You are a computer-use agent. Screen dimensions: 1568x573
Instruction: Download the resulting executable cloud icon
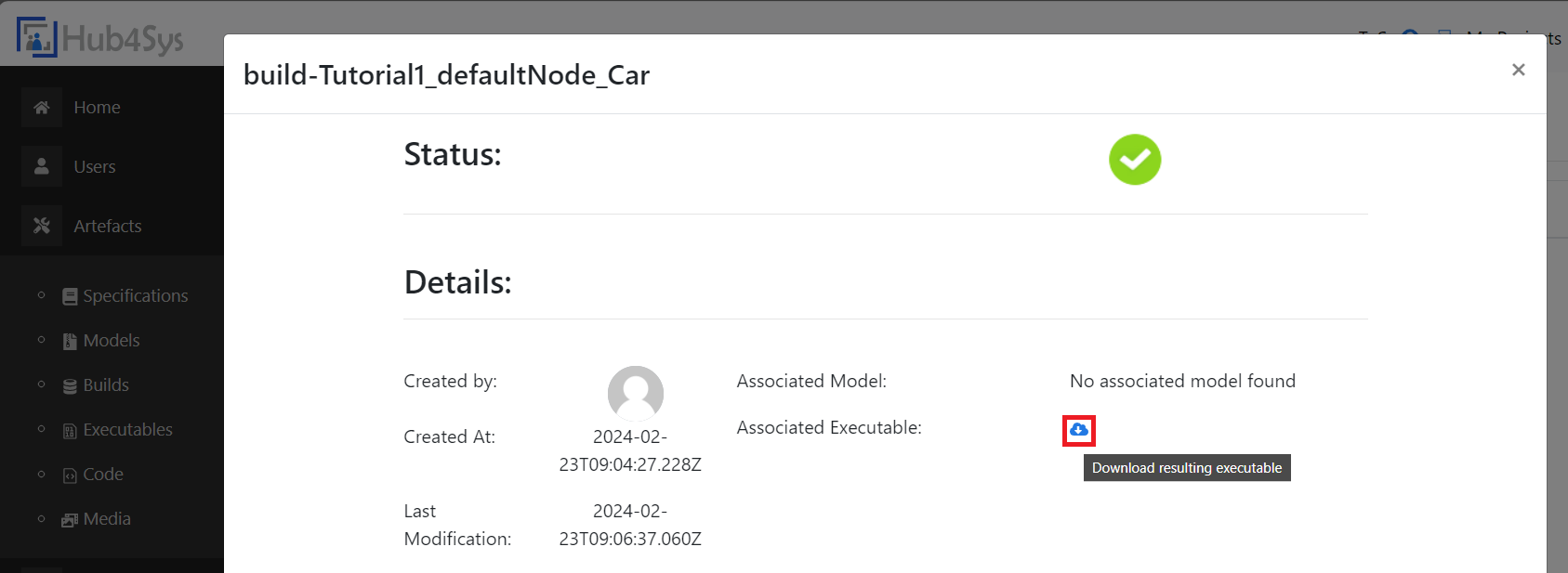(1079, 430)
